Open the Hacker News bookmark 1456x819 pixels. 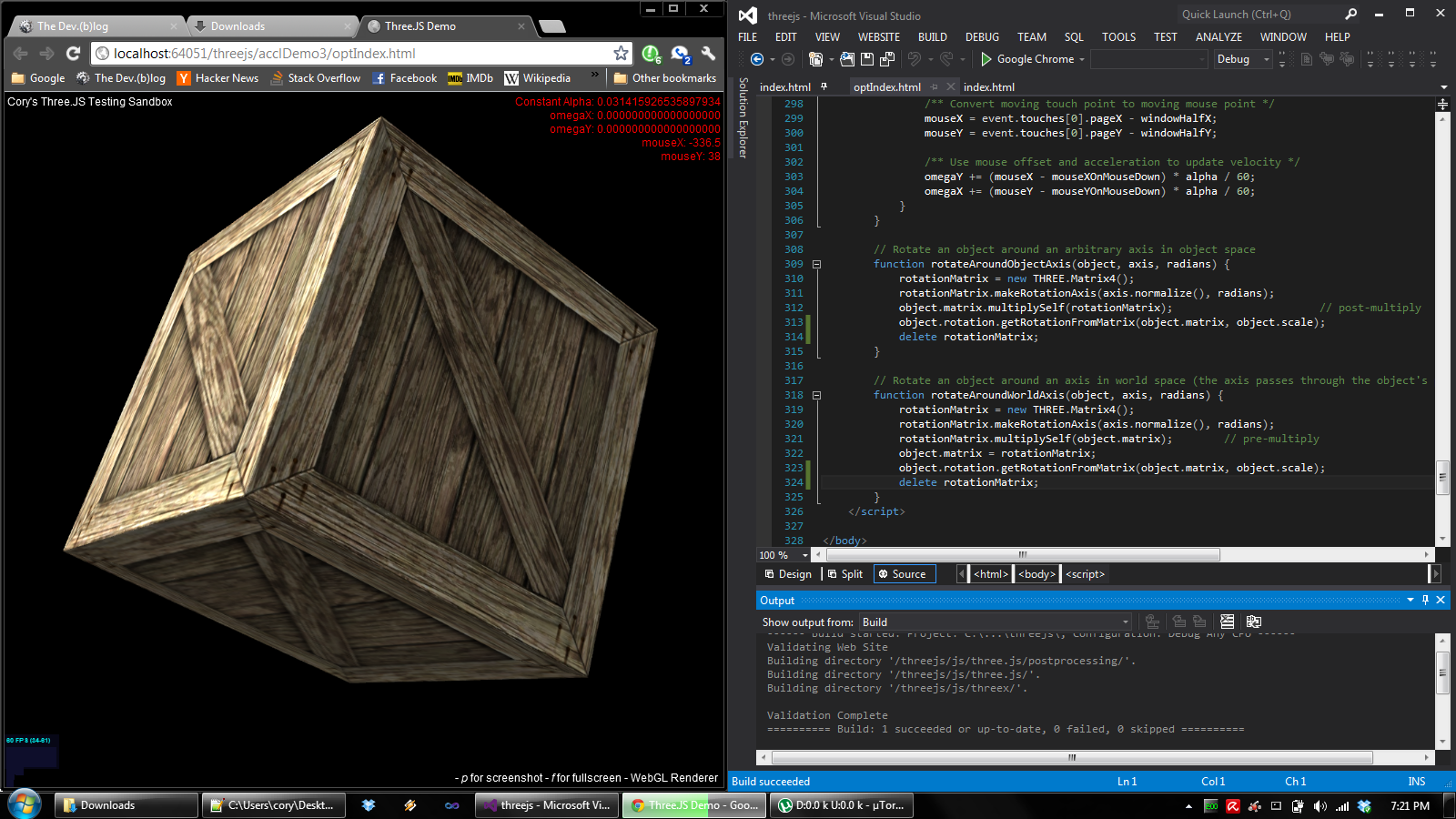point(218,78)
